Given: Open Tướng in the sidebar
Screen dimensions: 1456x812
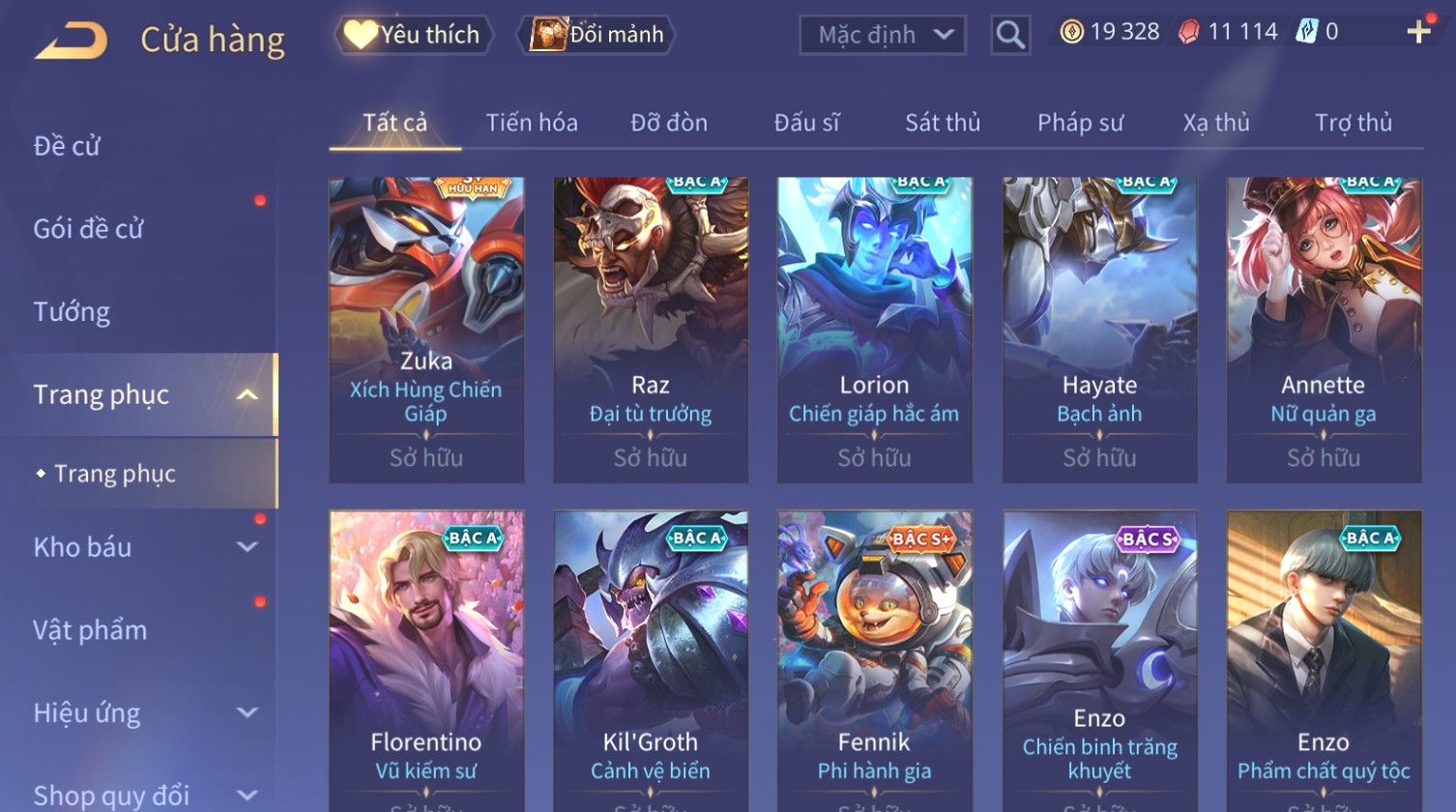Looking at the screenshot, I should 72,312.
